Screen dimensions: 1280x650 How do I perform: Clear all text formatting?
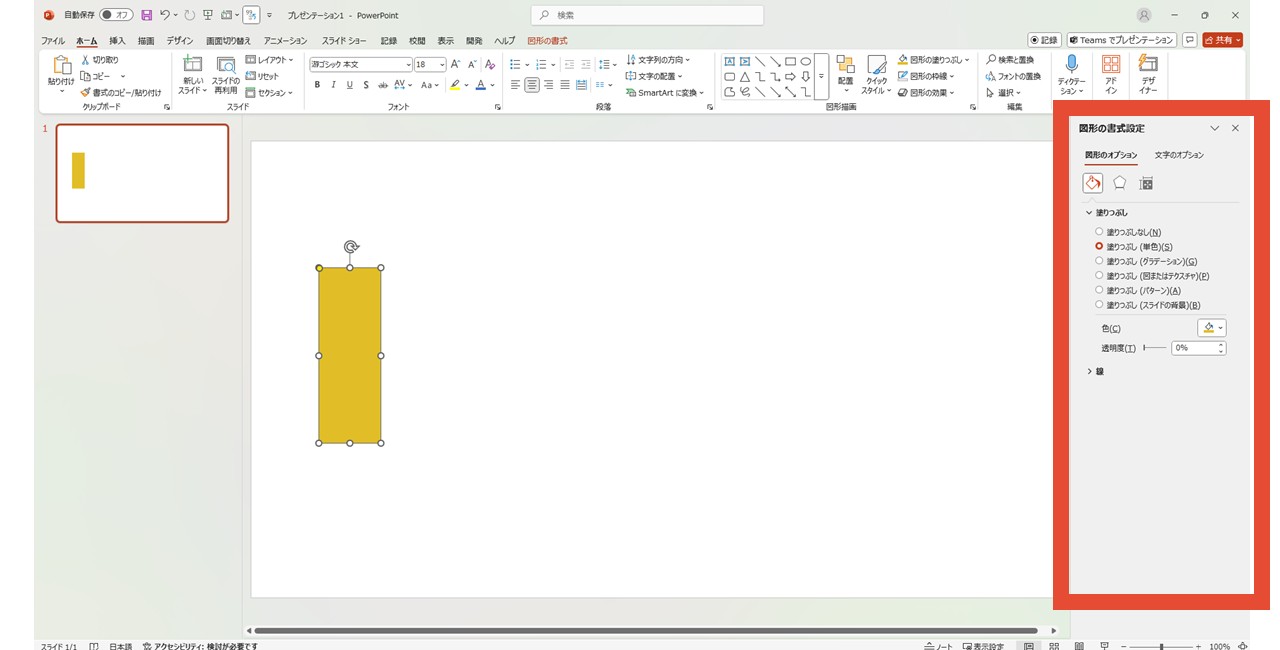tap(492, 64)
